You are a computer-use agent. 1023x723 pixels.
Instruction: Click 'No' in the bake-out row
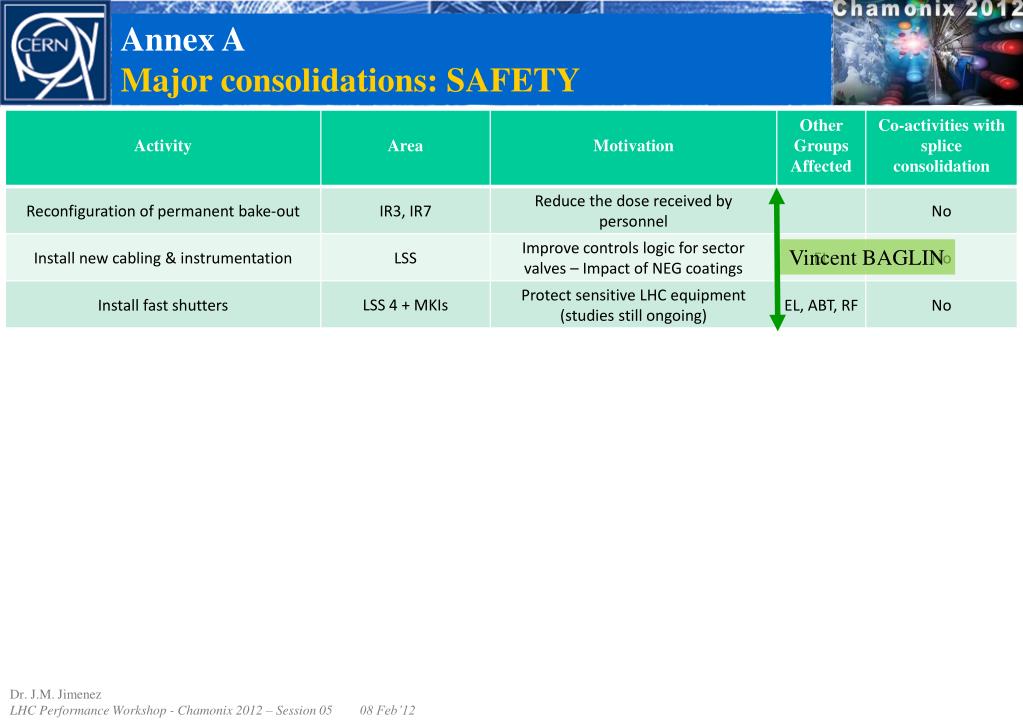[941, 211]
